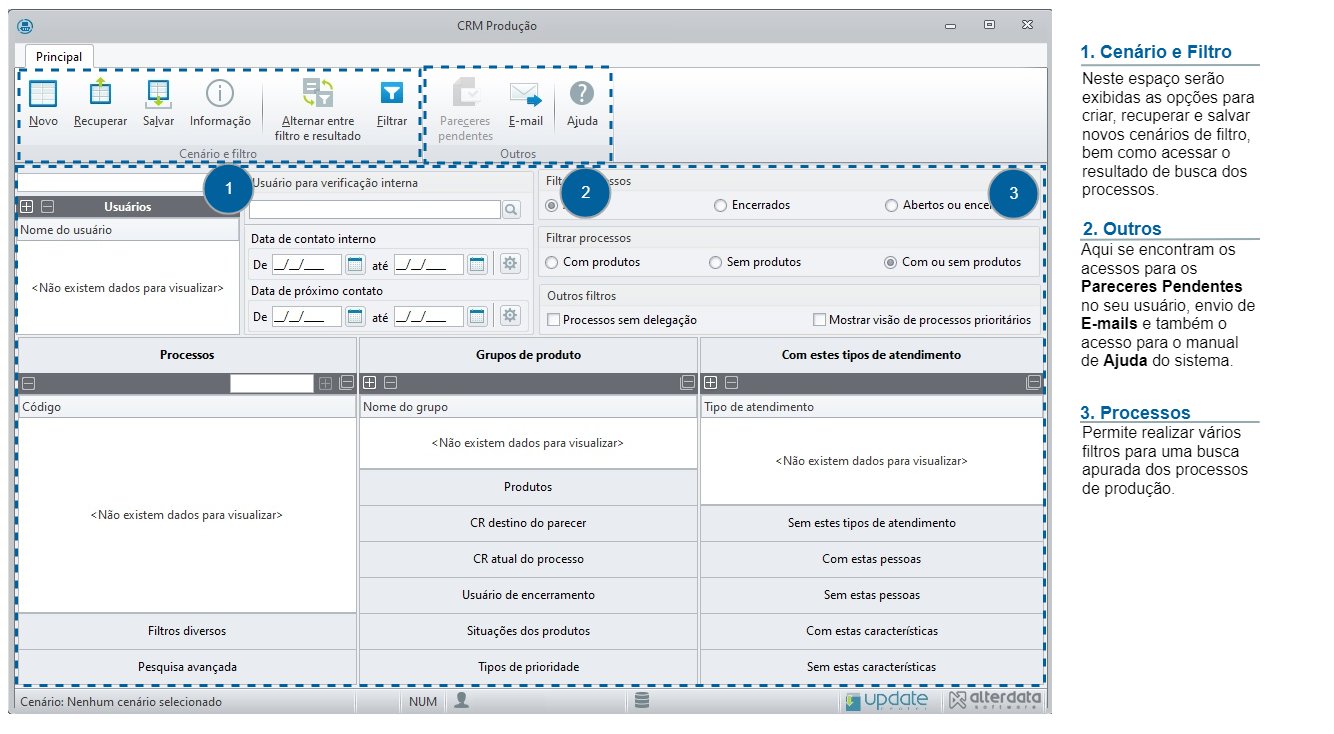Collapse all in Usuários panel minus button
Screen dimensions: 1334x734
47,207
